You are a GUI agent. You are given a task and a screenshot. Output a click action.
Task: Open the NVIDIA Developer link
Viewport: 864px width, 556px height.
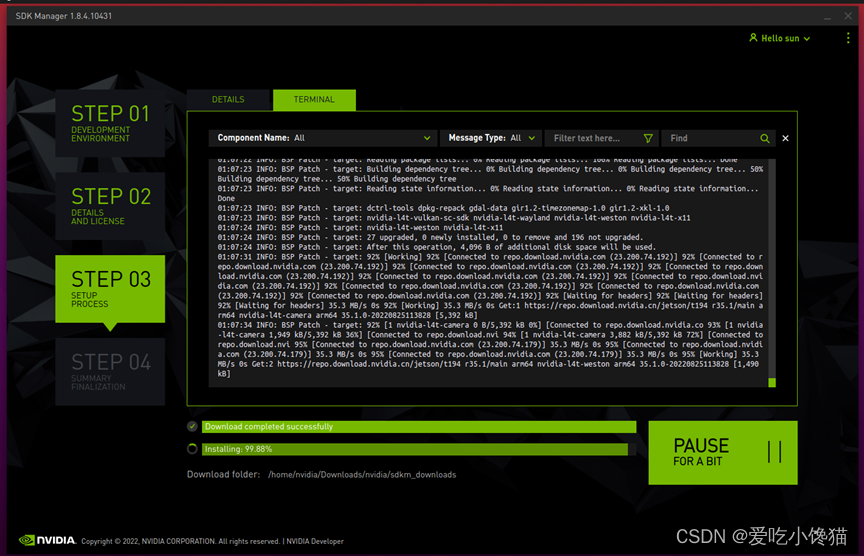315,541
